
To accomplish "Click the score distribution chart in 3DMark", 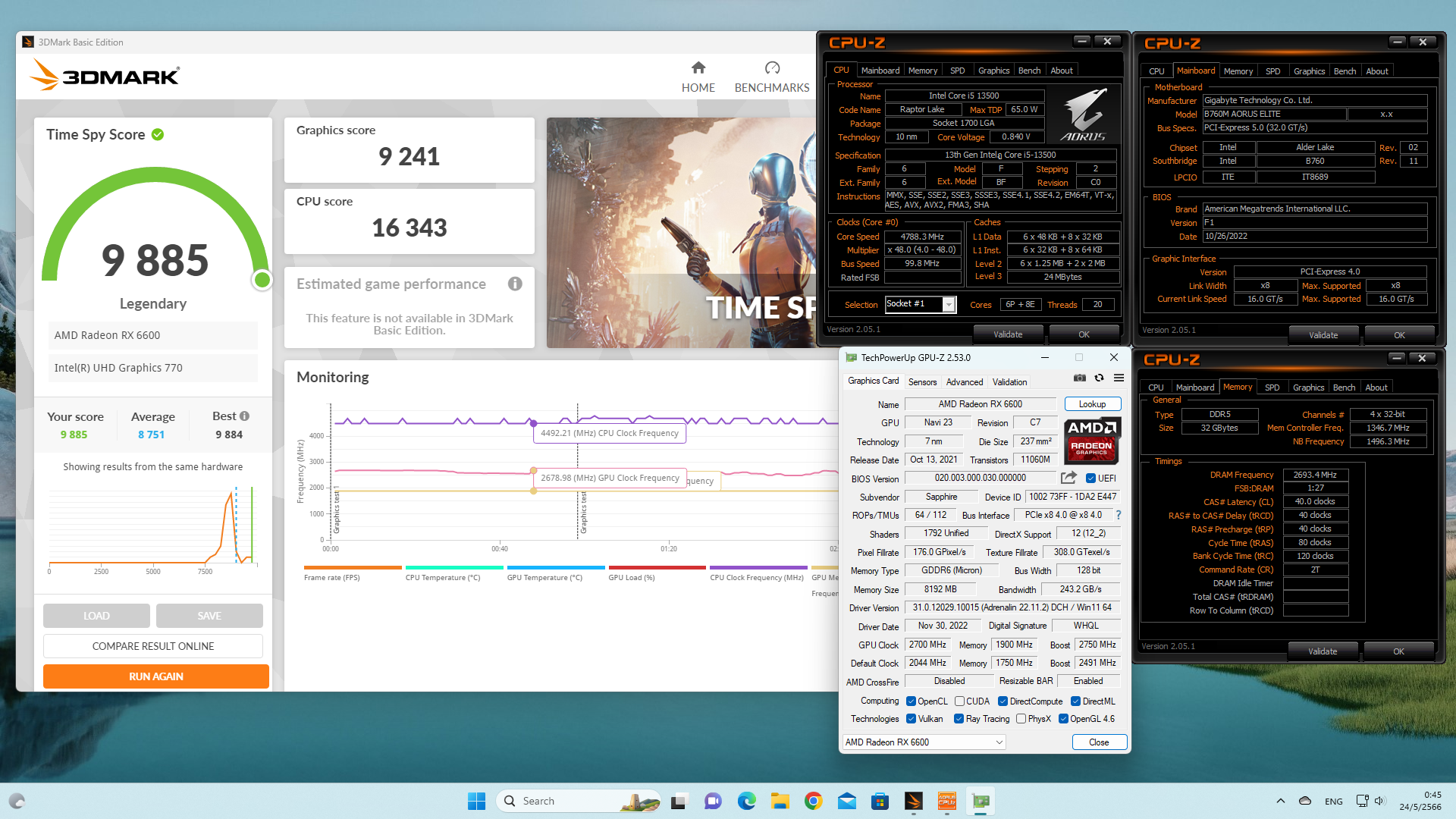I will coord(153,529).
